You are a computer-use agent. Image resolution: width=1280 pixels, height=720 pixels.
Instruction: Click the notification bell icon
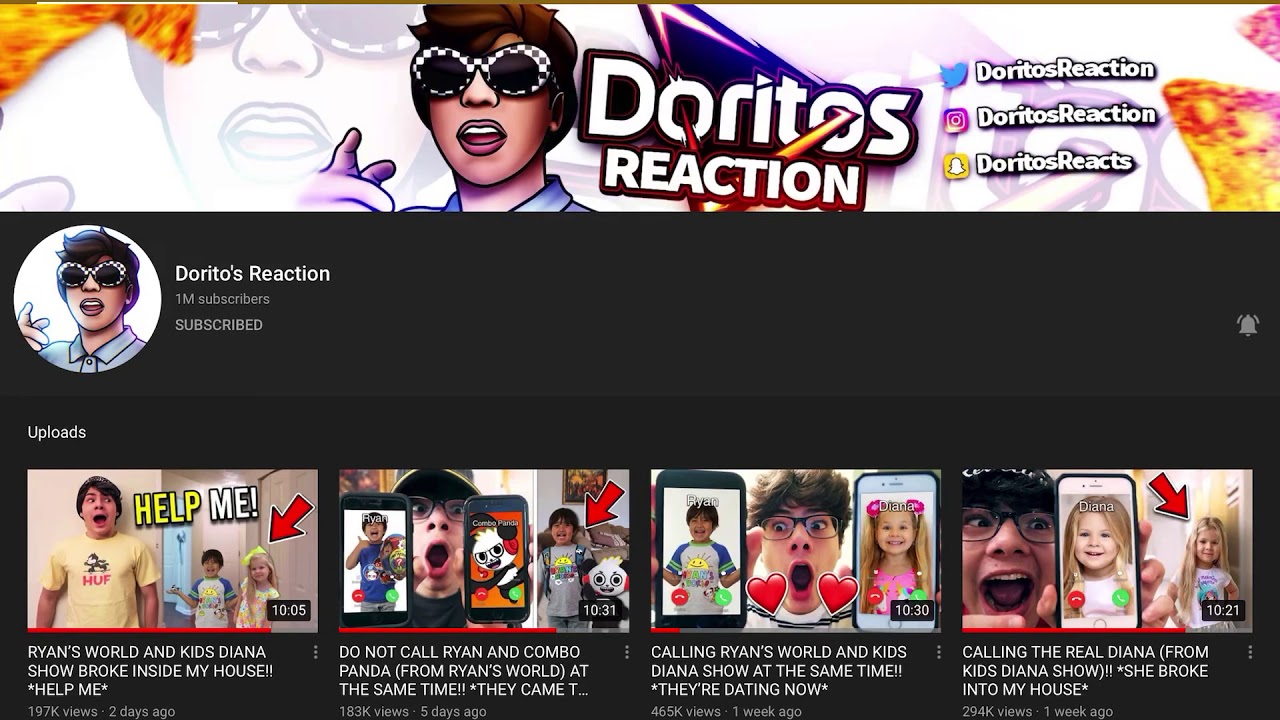point(1247,324)
